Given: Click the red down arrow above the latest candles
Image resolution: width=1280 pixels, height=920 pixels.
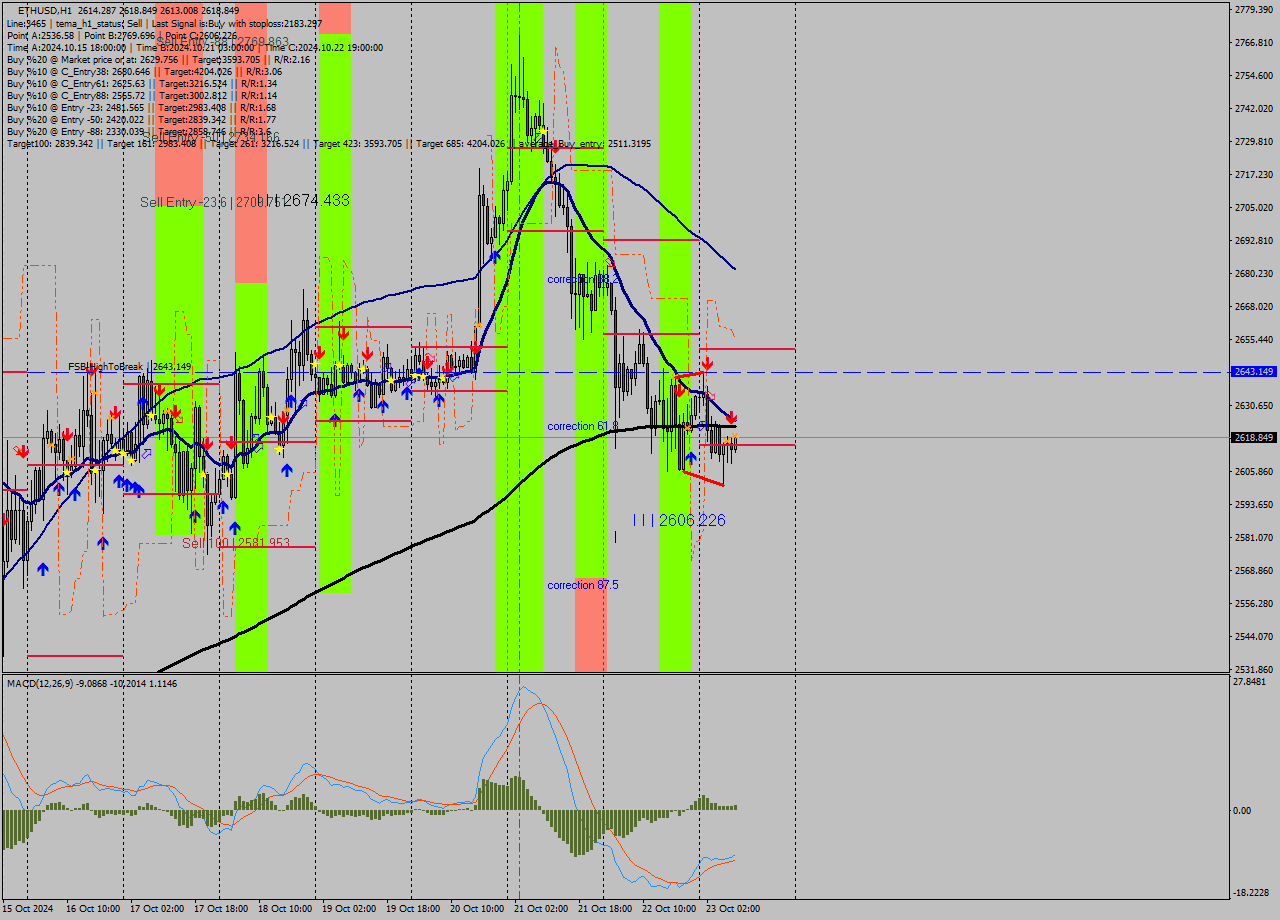Looking at the screenshot, I should point(731,417).
